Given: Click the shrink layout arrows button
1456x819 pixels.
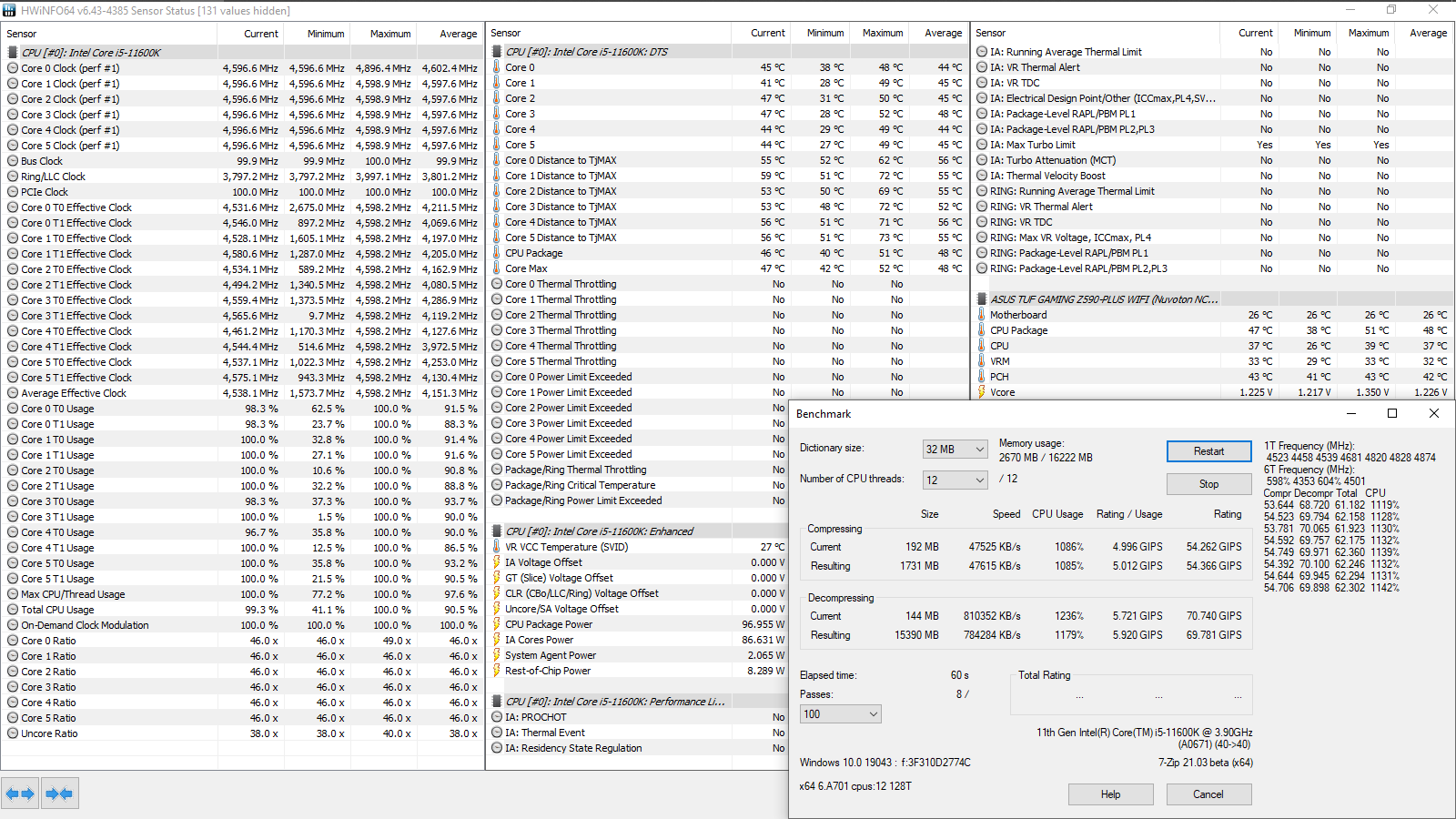Looking at the screenshot, I should click(59, 794).
